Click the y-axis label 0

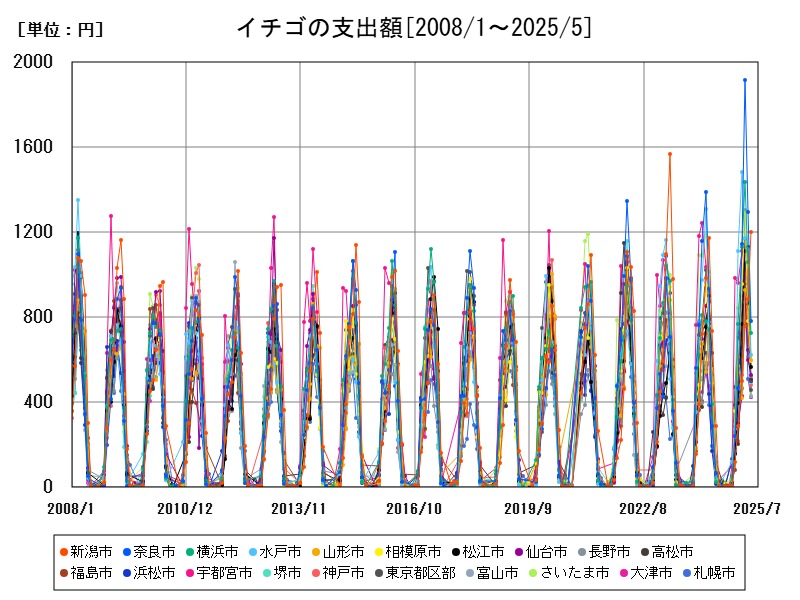pos(48,487)
